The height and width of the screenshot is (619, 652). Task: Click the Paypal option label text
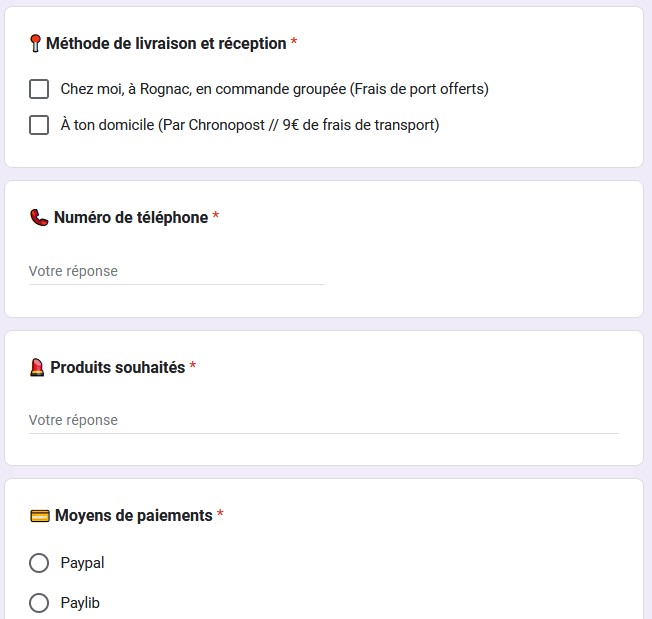(x=82, y=563)
